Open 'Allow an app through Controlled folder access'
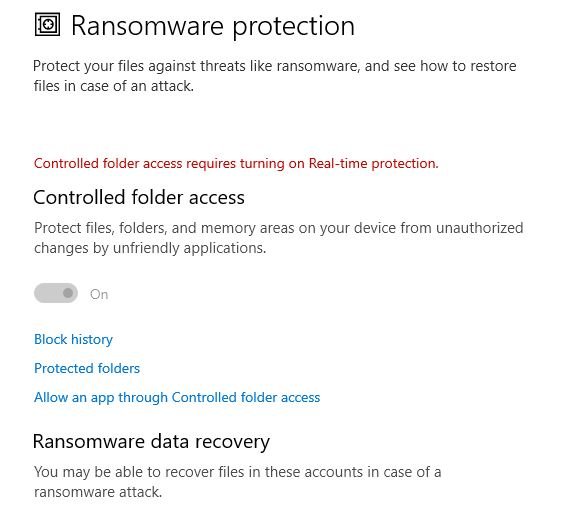This screenshot has width=561, height=519. (177, 397)
